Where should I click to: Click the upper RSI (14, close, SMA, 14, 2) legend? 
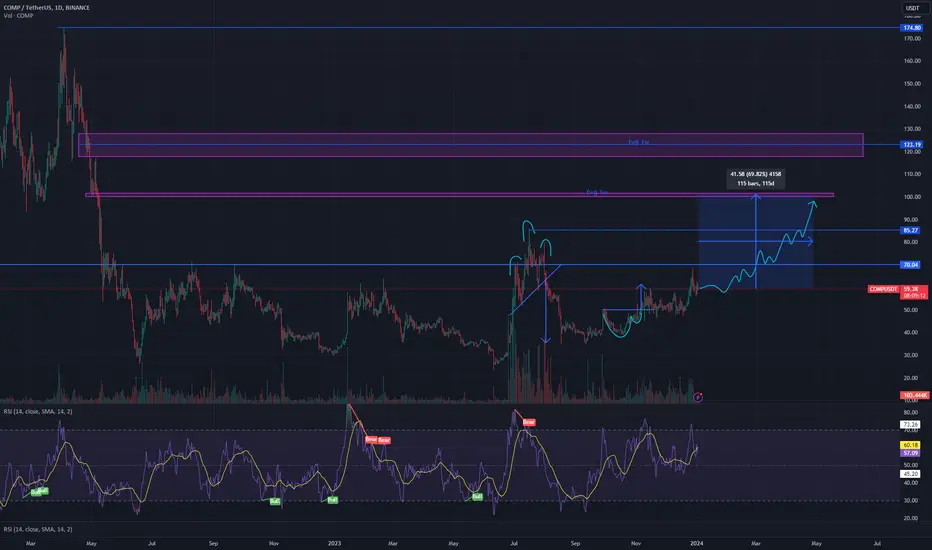(x=38, y=411)
